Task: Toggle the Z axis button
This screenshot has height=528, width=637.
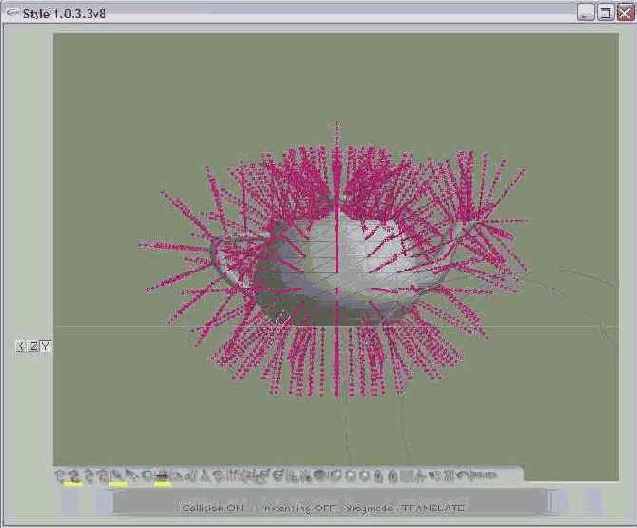Action: 33,346
